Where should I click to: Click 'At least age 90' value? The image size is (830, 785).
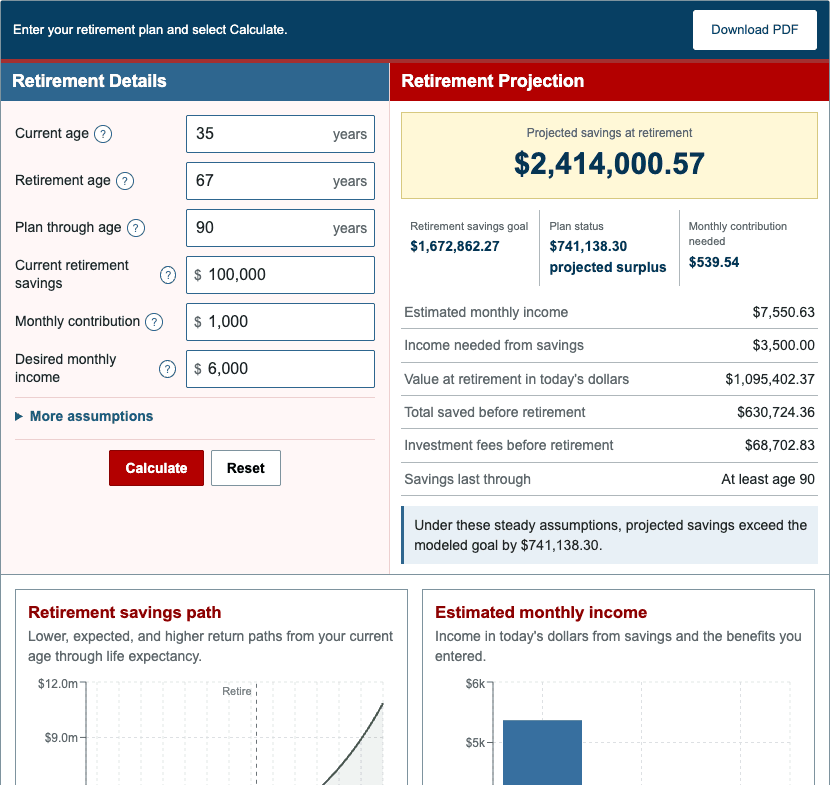click(x=768, y=479)
